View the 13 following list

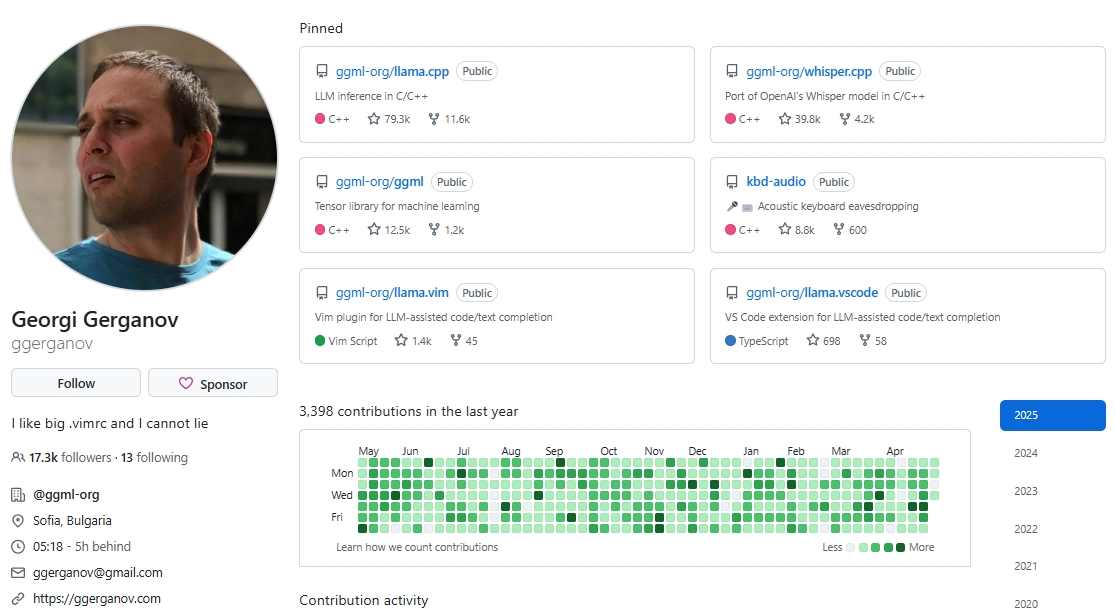(x=154, y=457)
